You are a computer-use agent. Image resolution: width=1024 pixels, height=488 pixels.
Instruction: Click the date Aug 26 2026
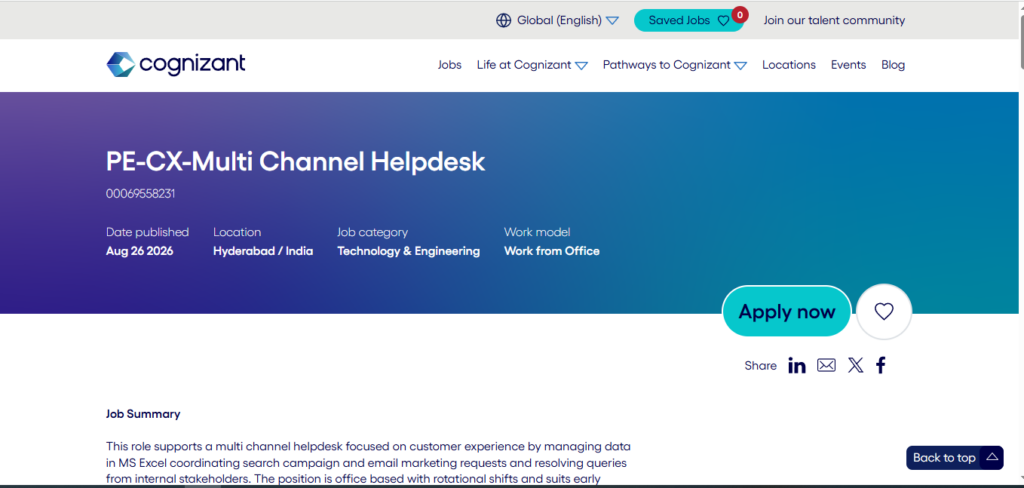[140, 251]
